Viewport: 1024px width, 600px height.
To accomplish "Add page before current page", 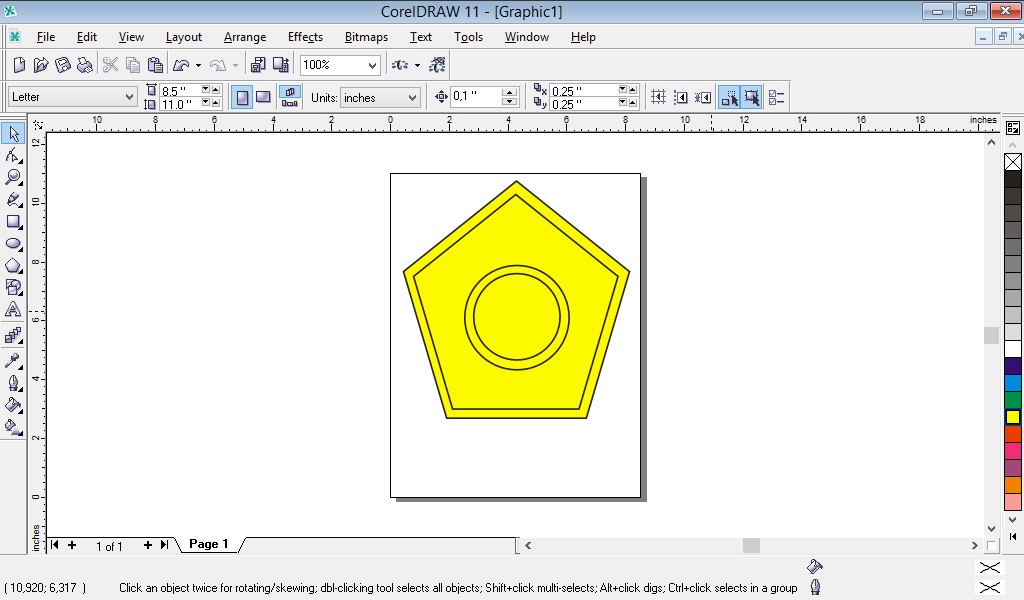I will tap(72, 545).
